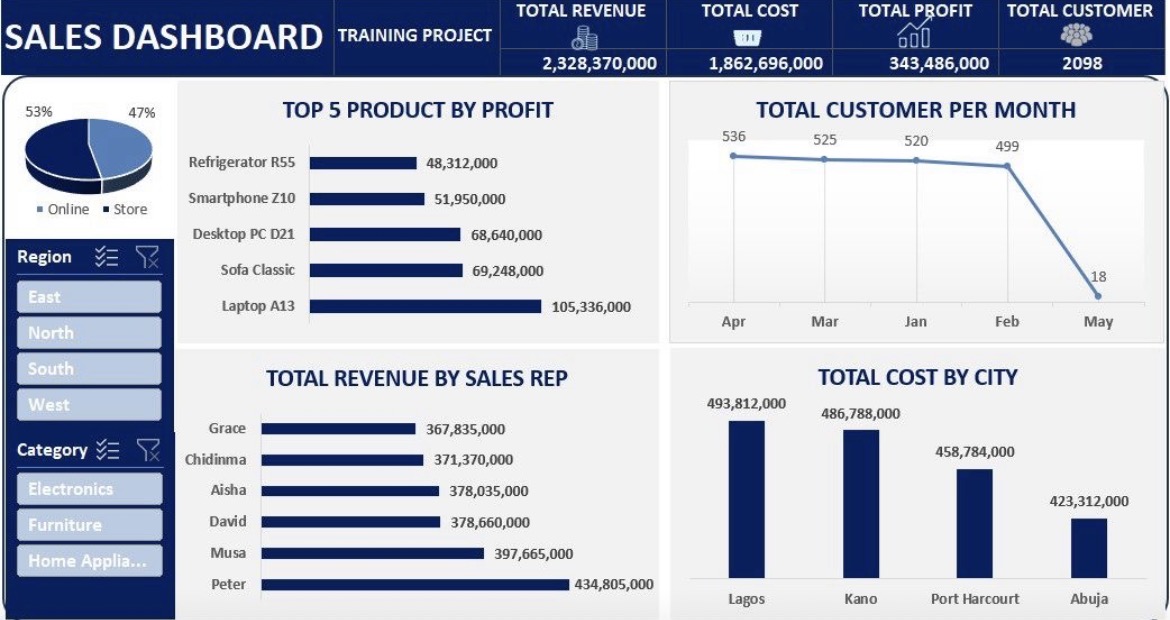Select the Furniture category
This screenshot has width=1170, height=620.
[90, 525]
